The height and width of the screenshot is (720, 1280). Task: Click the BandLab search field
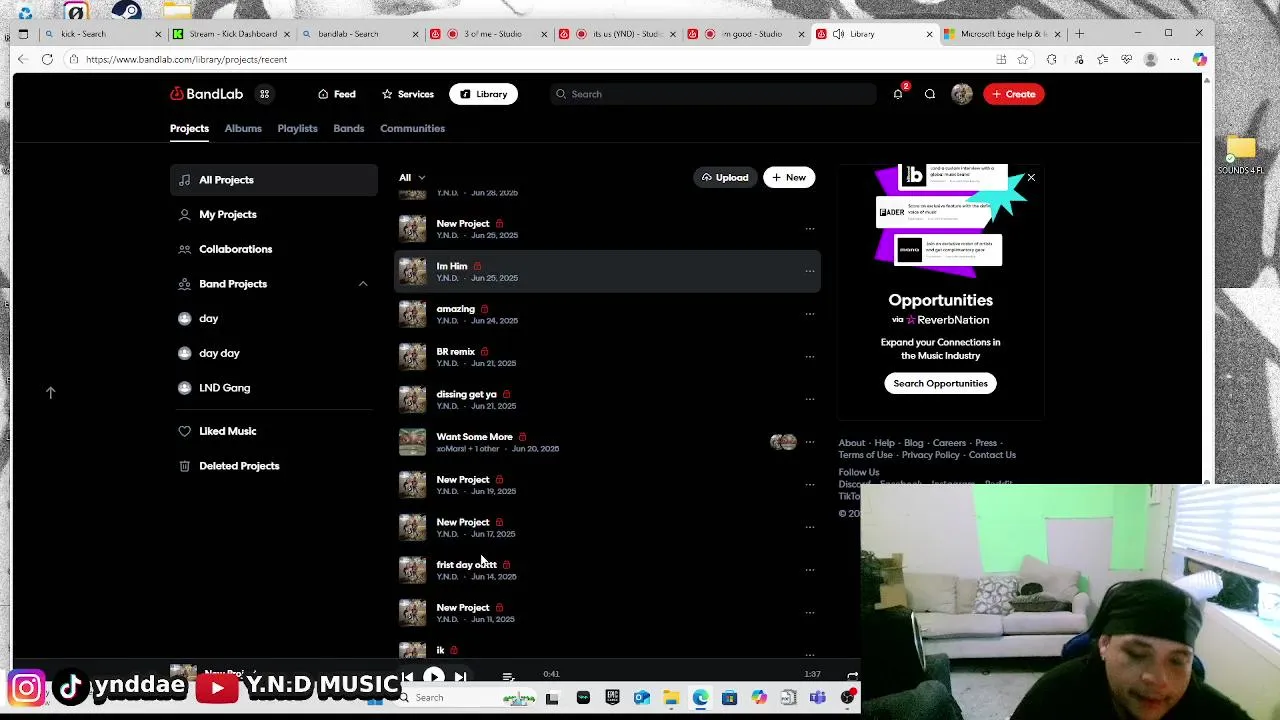713,94
